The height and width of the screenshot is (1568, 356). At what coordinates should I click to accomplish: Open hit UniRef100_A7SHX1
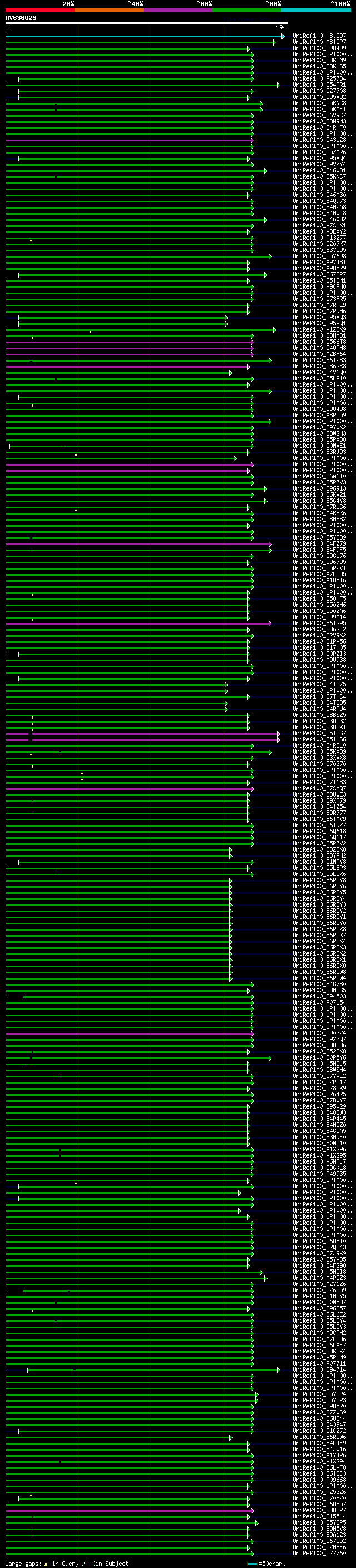[319, 225]
